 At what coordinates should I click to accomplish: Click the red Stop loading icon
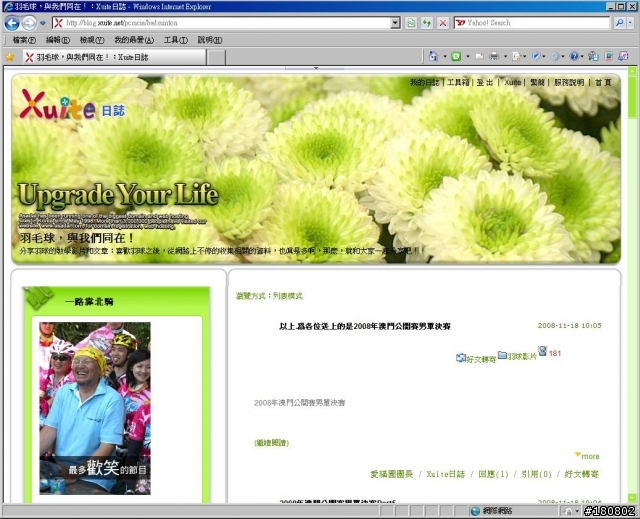[442, 23]
